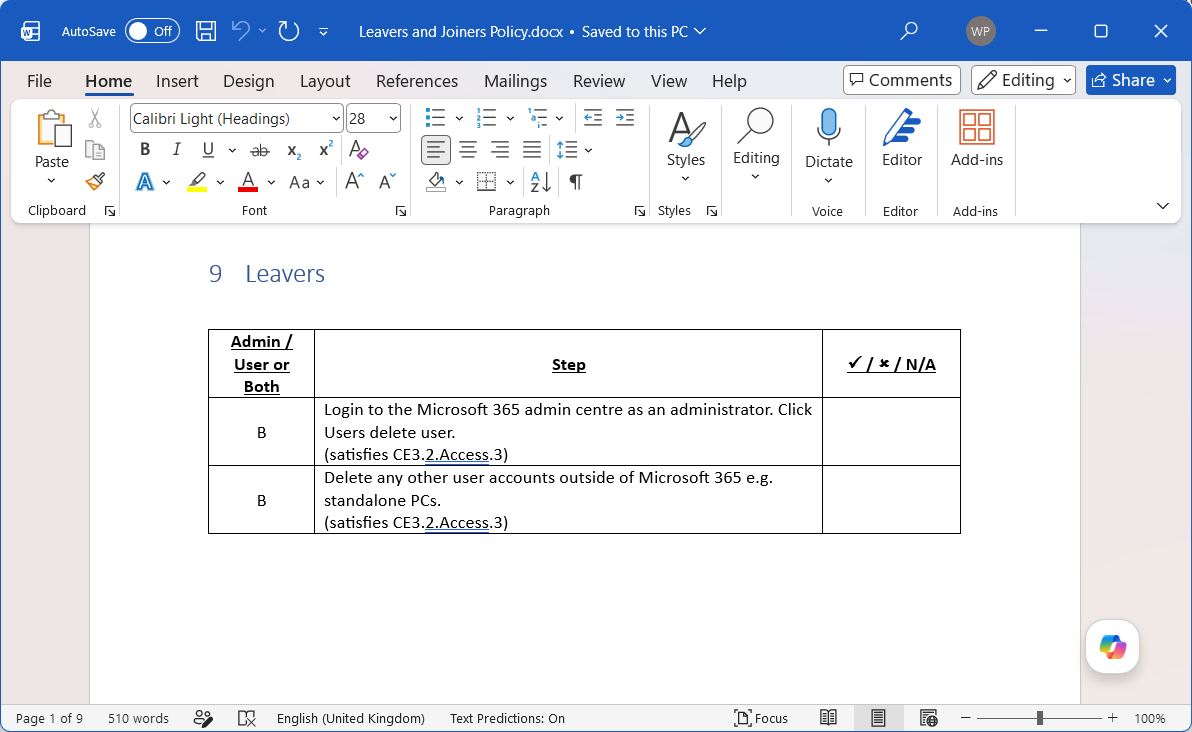The height and width of the screenshot is (732, 1192).
Task: Expand bullet list style options
Action: pyautogui.click(x=459, y=119)
